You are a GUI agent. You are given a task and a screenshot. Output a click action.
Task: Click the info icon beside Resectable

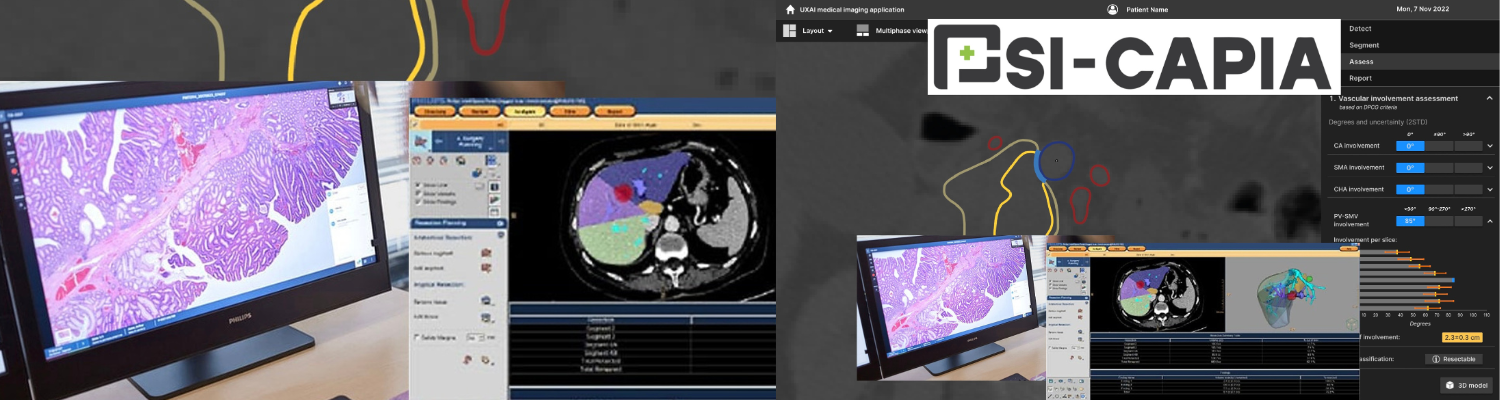pyautogui.click(x=1435, y=358)
